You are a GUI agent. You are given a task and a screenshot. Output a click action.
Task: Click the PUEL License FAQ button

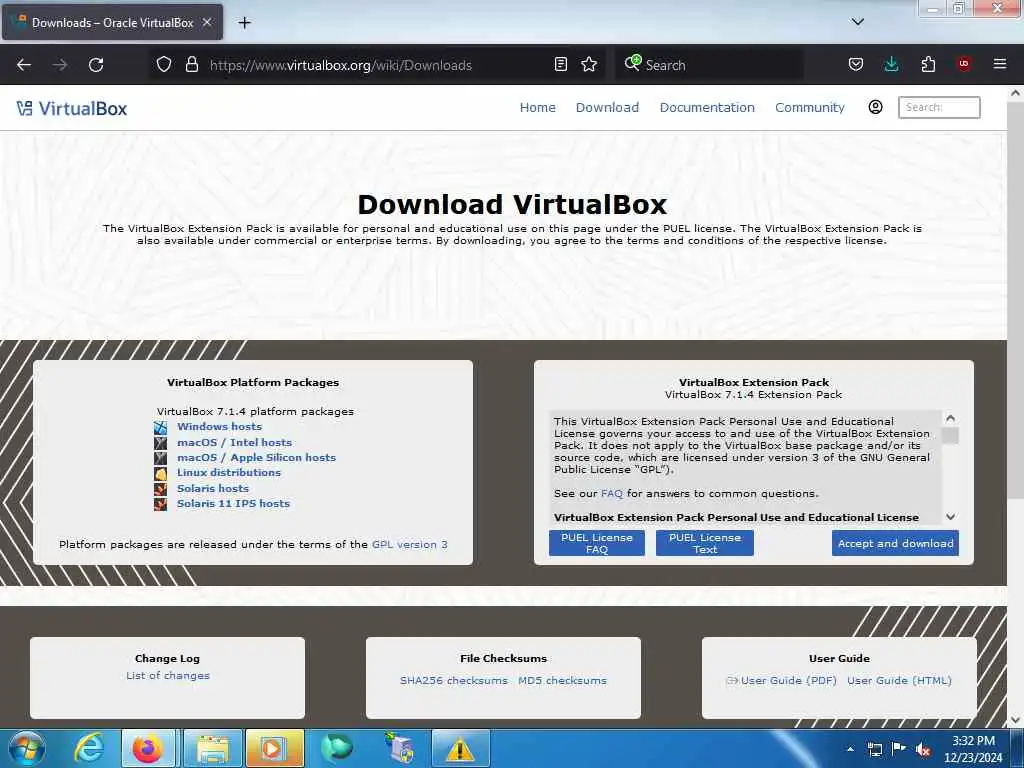pos(597,543)
